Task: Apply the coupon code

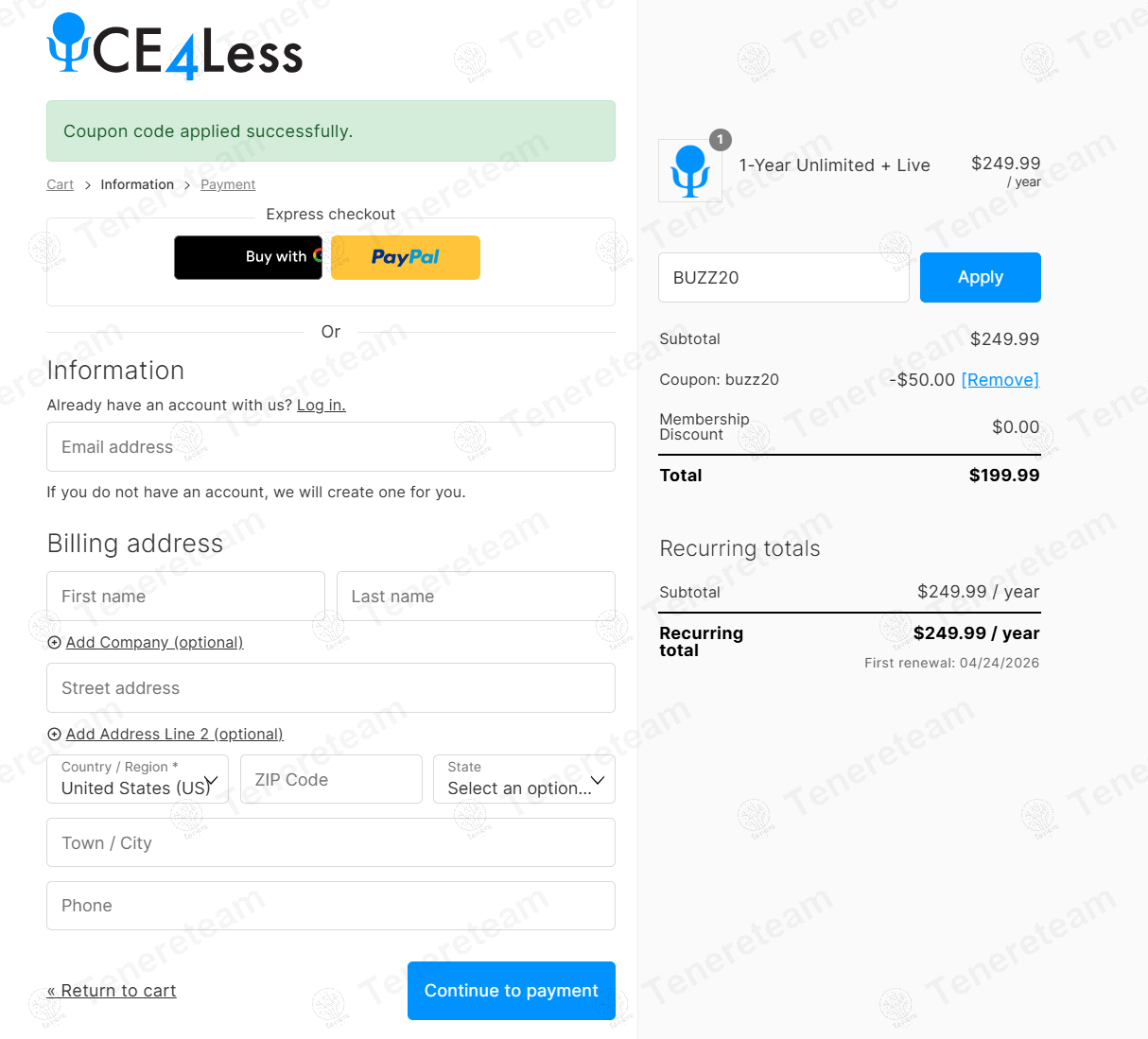Action: [x=980, y=277]
